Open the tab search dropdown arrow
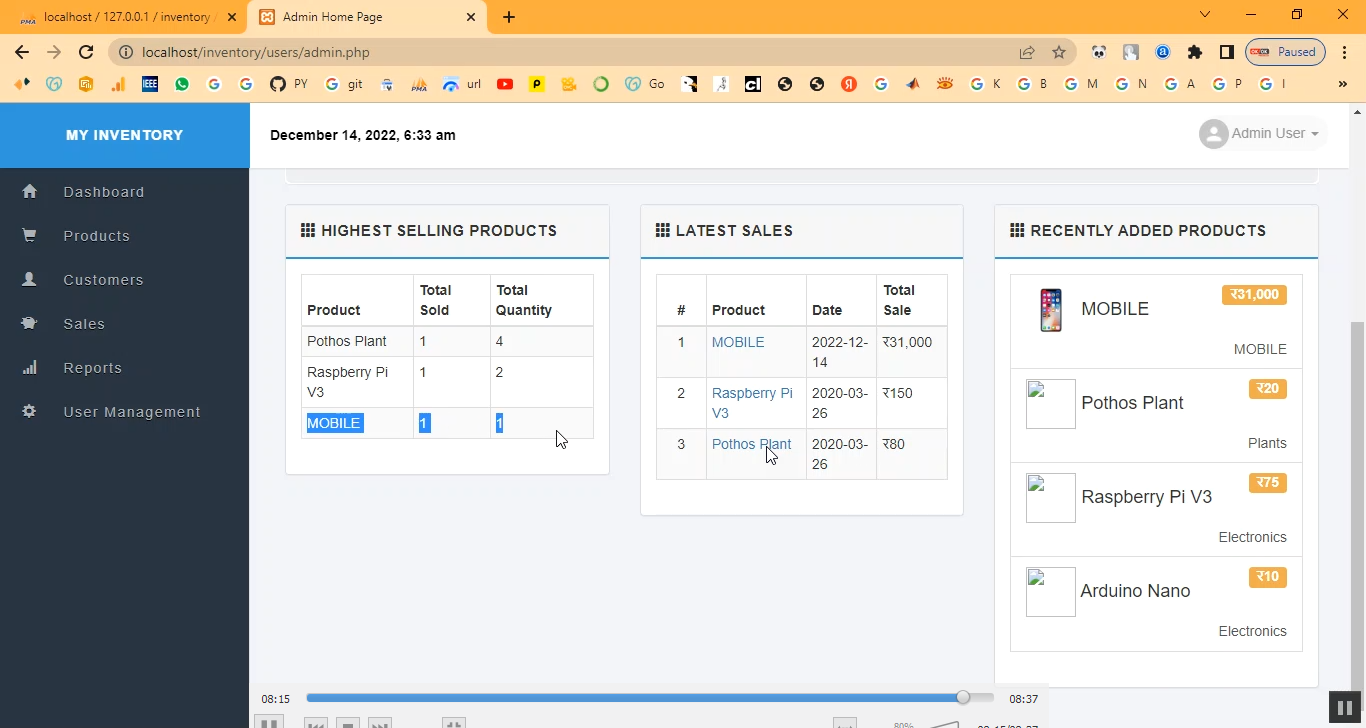Viewport: 1366px width, 728px height. pyautogui.click(x=1205, y=15)
